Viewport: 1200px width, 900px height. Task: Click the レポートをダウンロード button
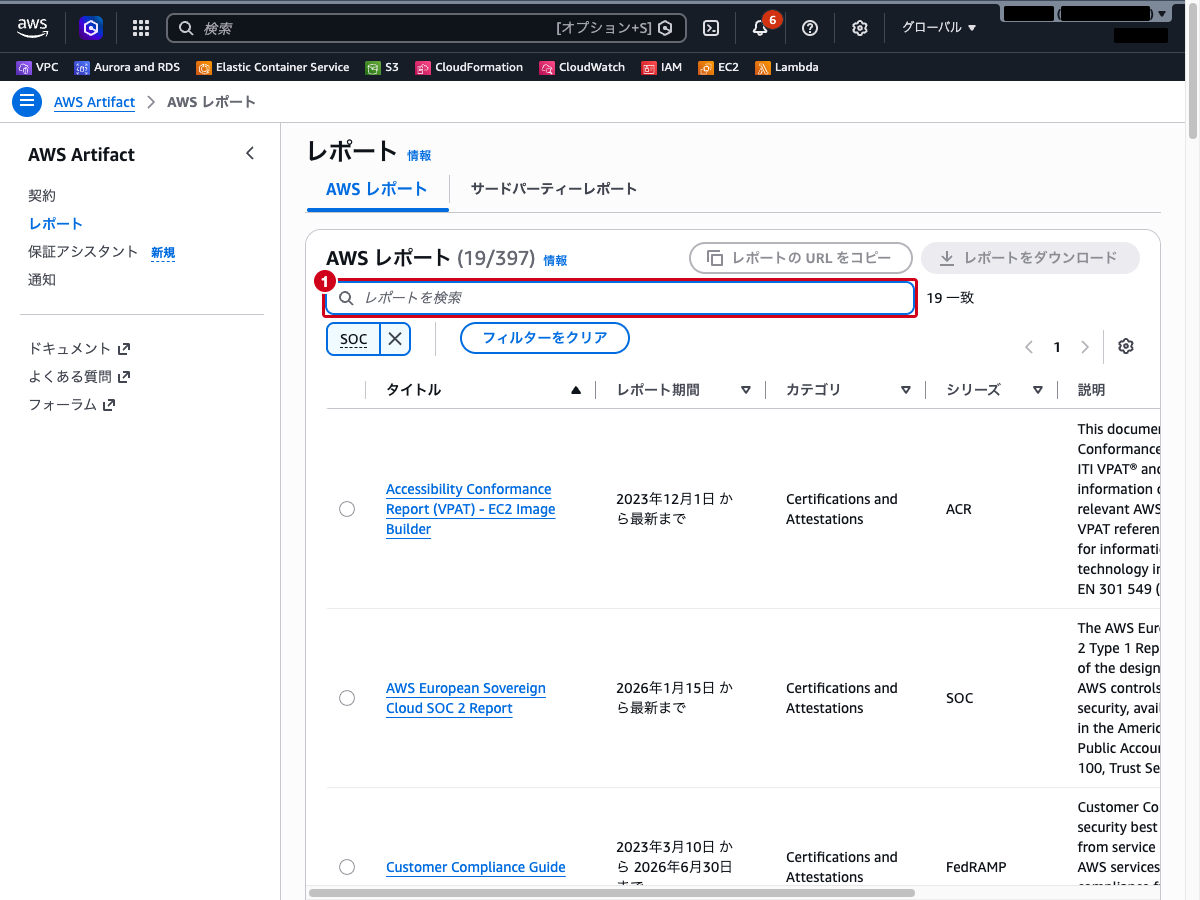1030,258
